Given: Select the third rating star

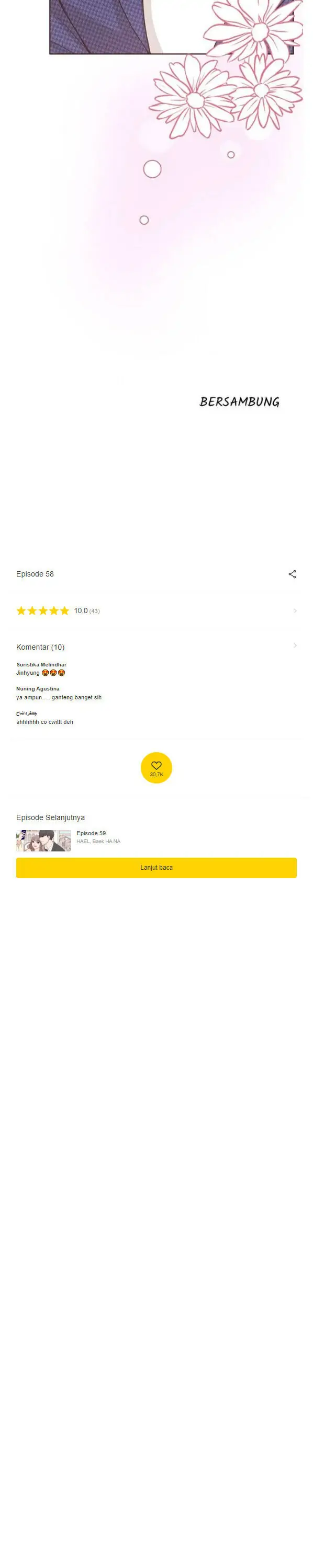Looking at the screenshot, I should click(43, 610).
